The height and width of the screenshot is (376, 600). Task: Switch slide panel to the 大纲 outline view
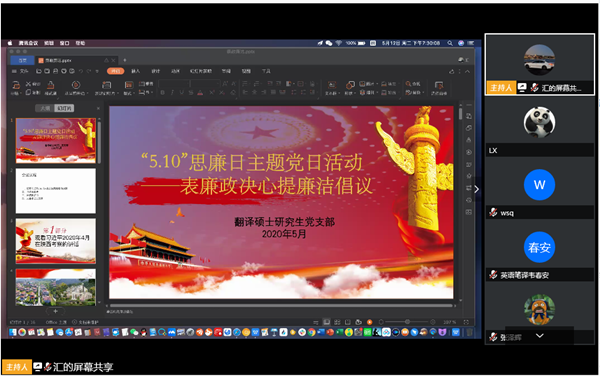click(45, 108)
